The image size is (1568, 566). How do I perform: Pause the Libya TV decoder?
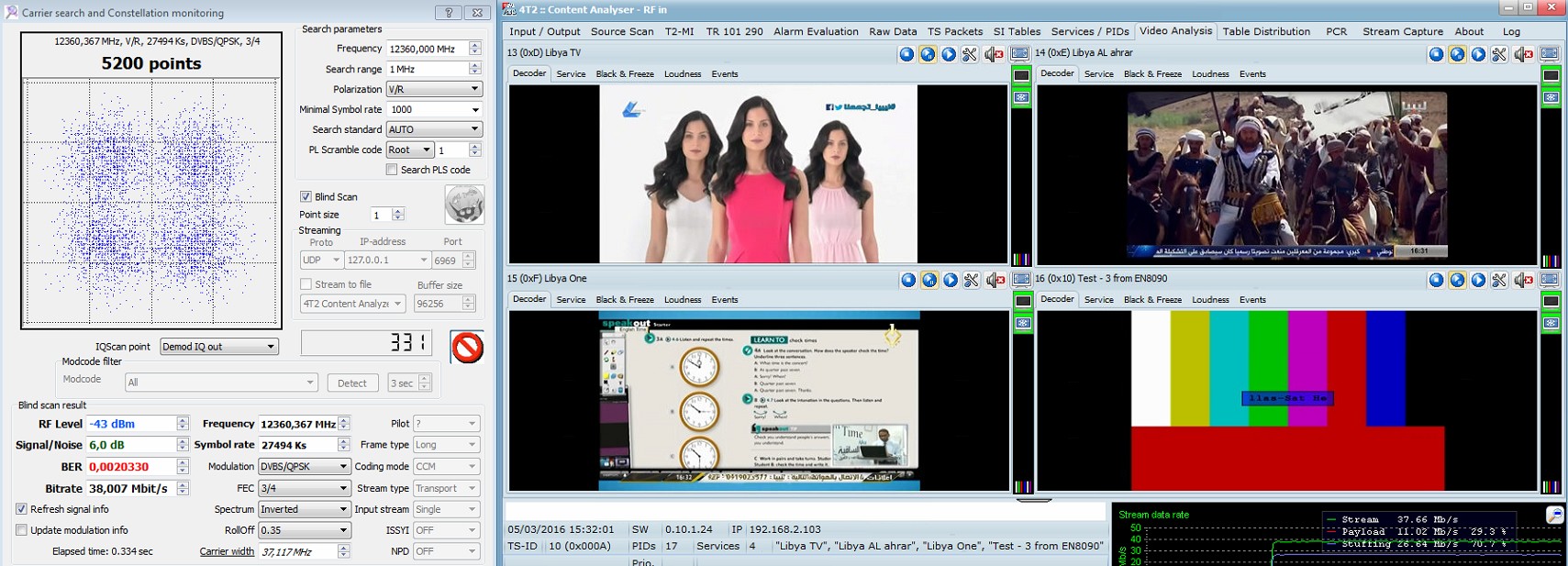928,54
